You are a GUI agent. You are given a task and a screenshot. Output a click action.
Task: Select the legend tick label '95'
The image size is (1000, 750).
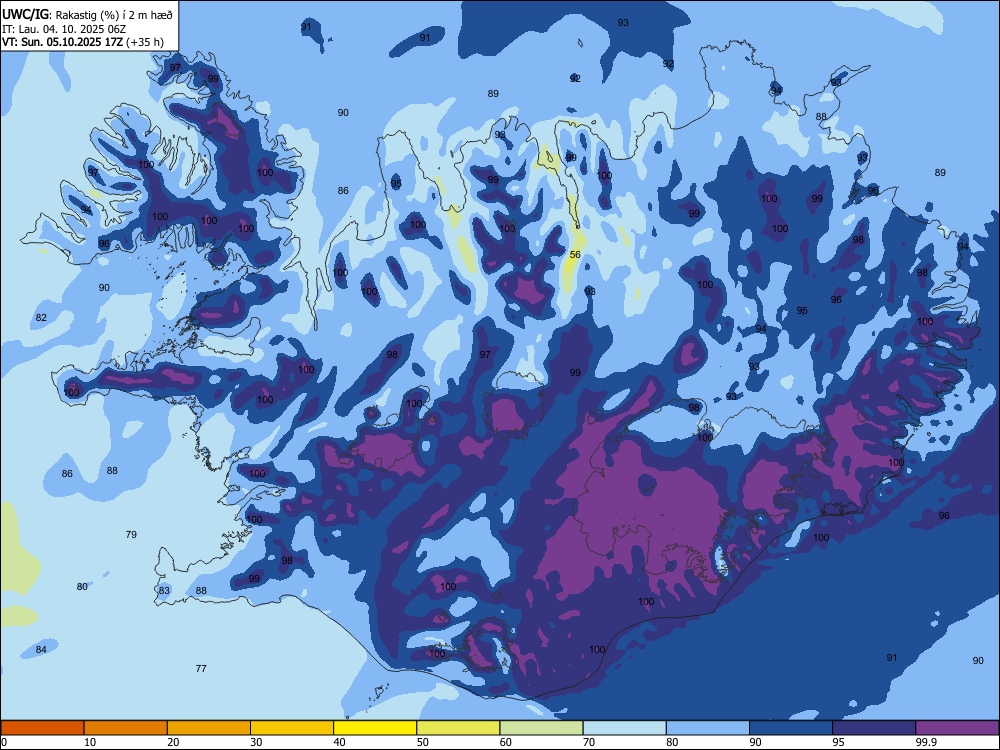[x=839, y=742]
